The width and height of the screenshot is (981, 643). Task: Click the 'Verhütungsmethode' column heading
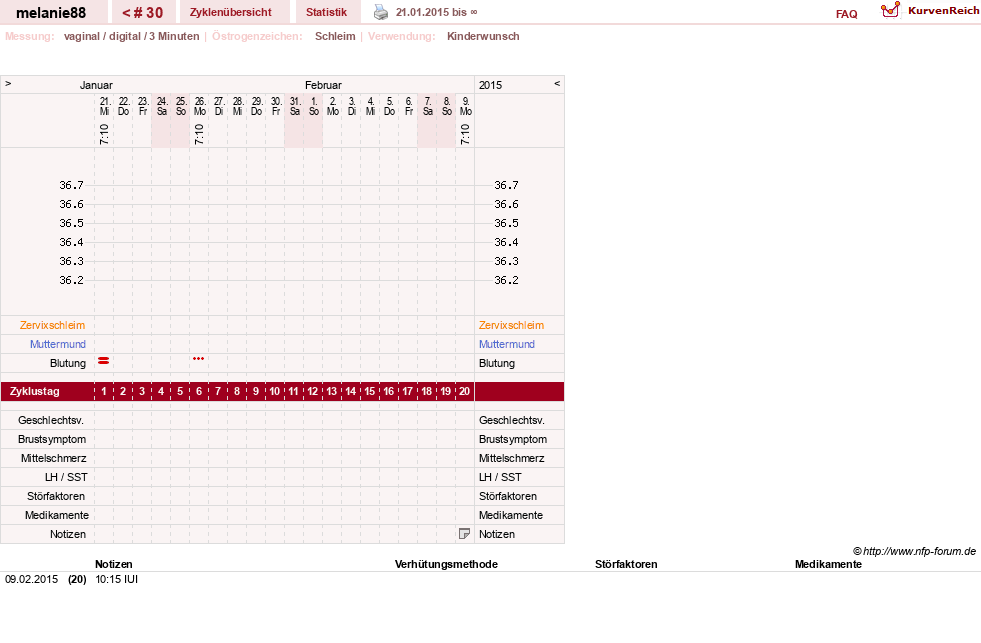pyautogui.click(x=446, y=564)
